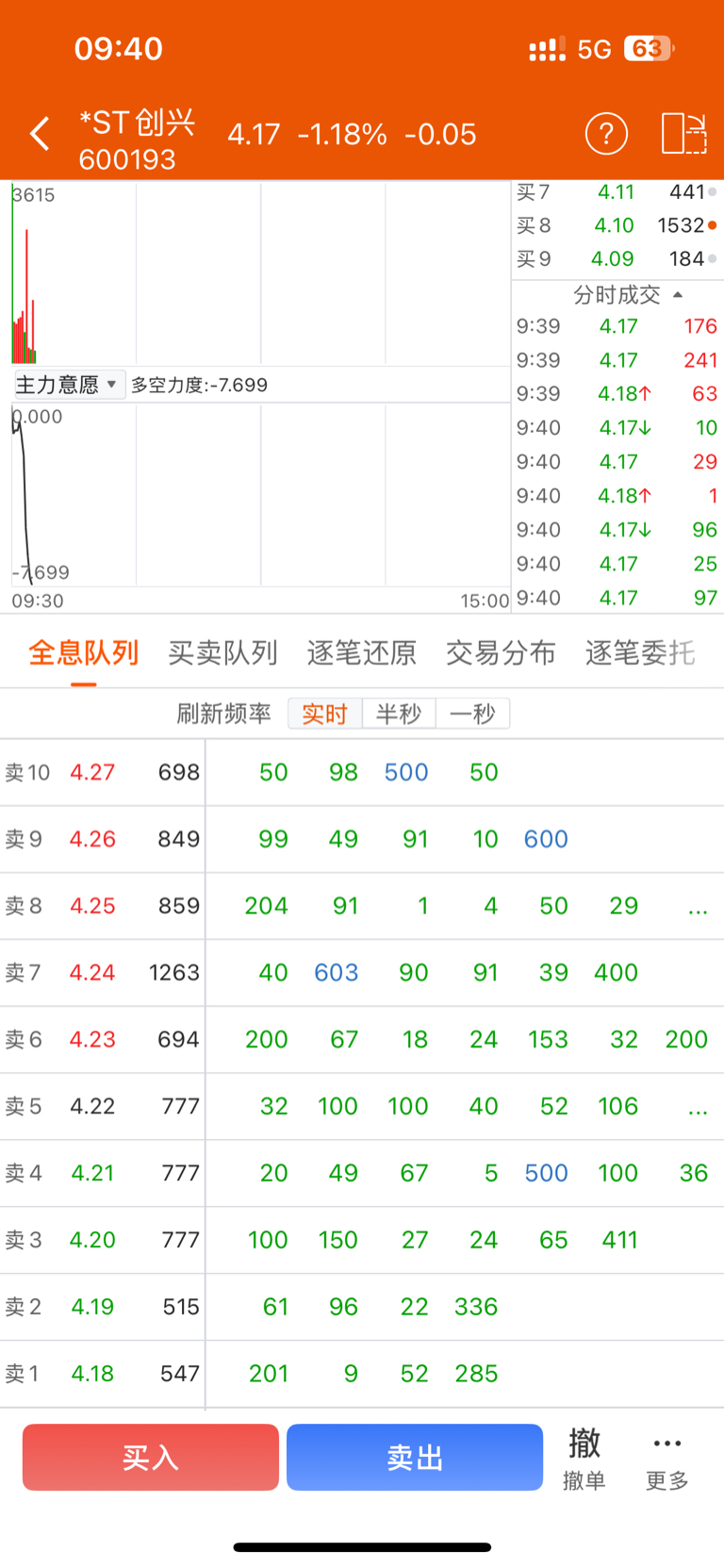
Task: Tap the 买8 bid row at 4.10
Action: click(617, 226)
